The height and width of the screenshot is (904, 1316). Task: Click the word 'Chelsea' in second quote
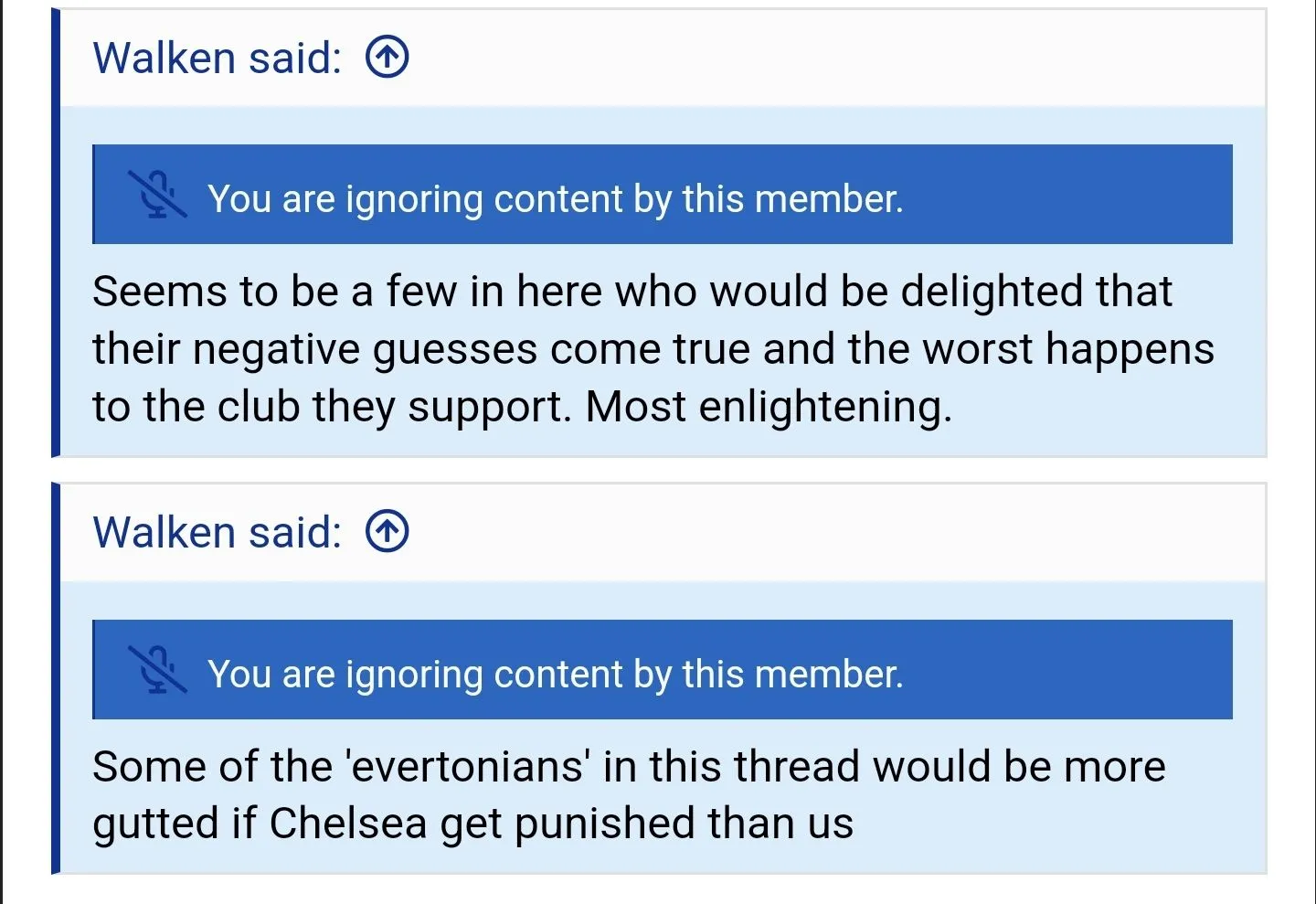click(x=348, y=823)
